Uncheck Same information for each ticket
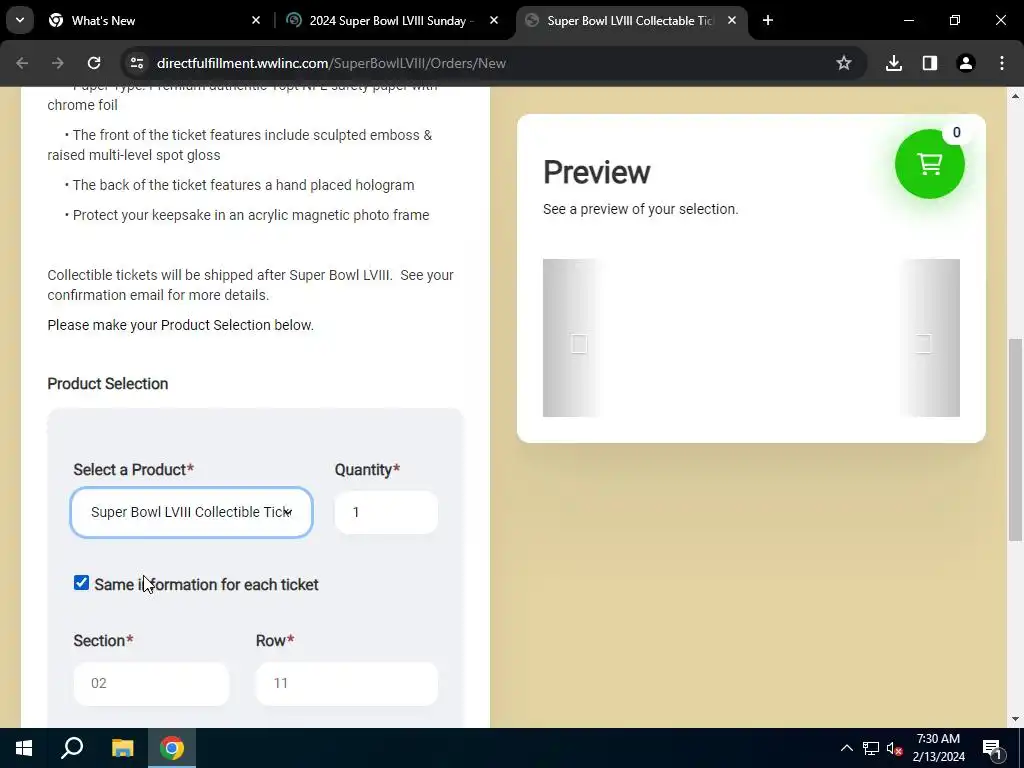The image size is (1024, 768). click(81, 583)
